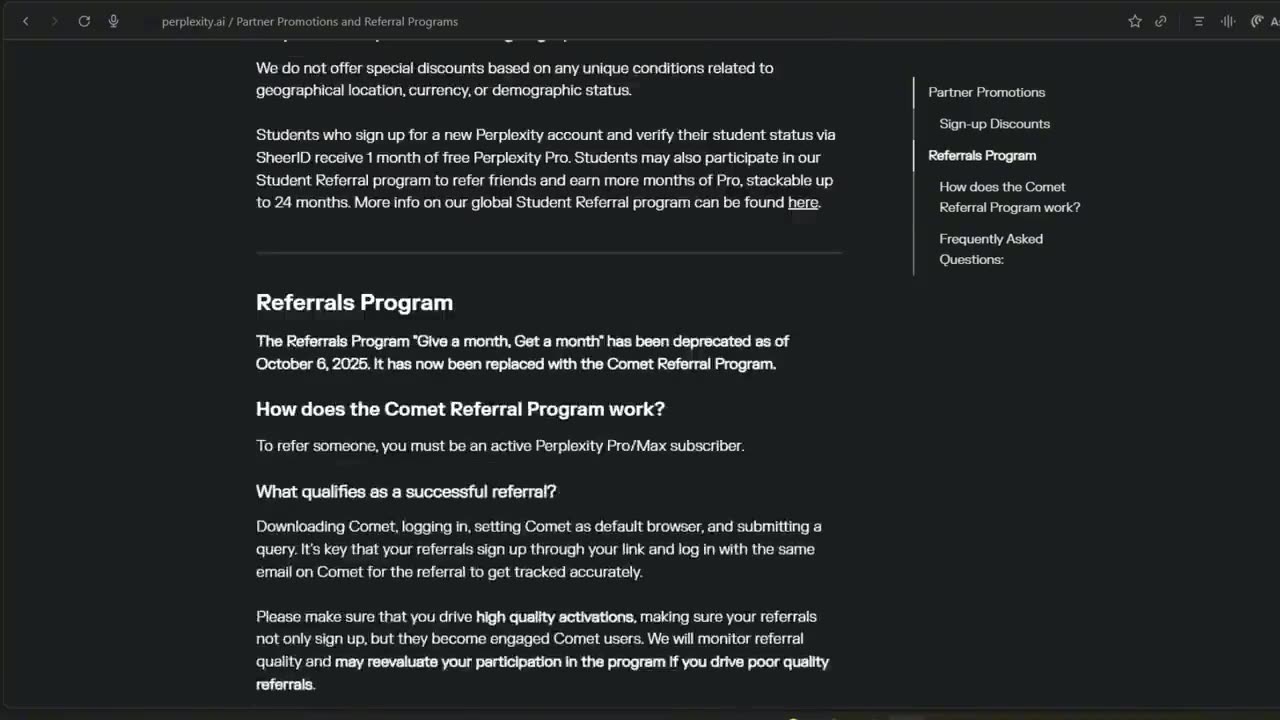Click the voice waveform icon in the toolbar
Screen dimensions: 1280x720
1228,21
